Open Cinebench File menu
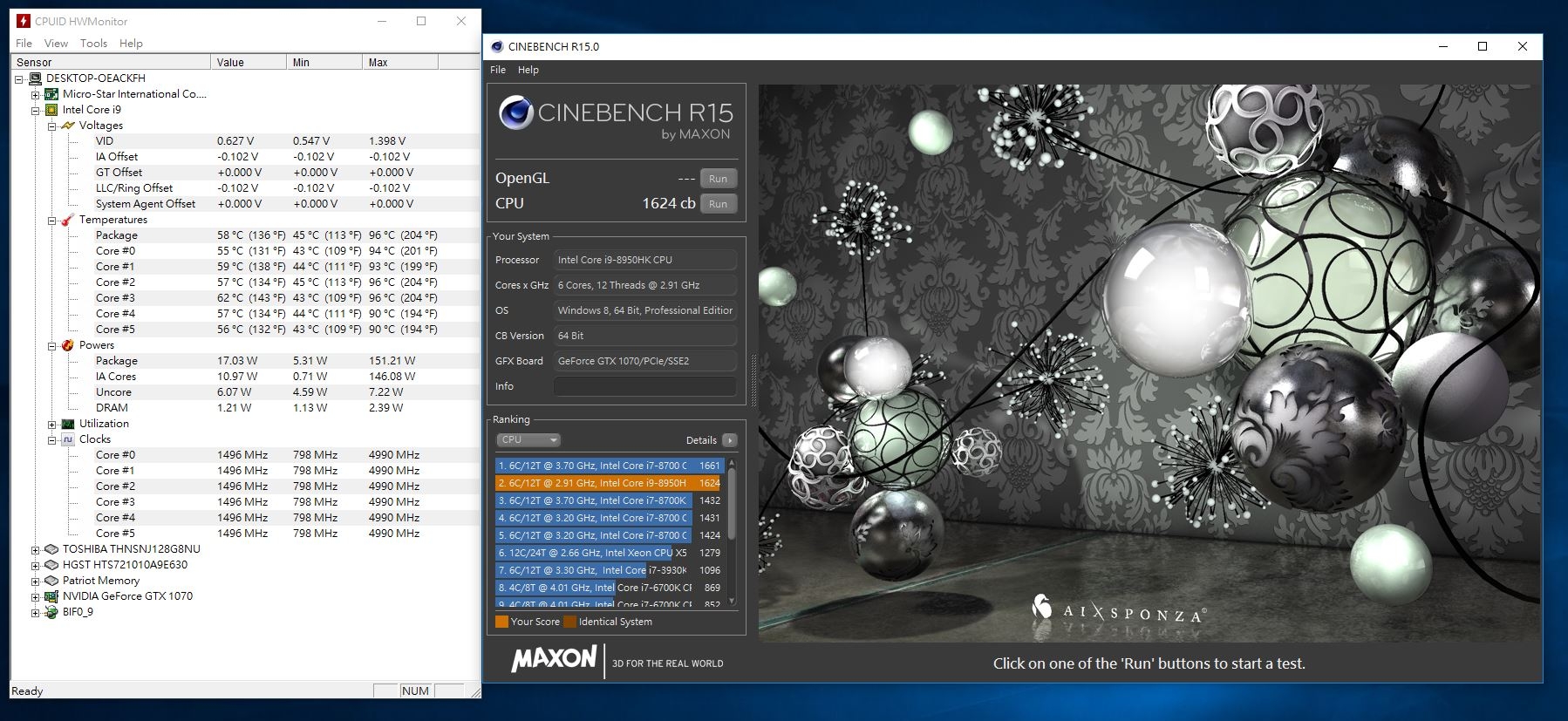The width and height of the screenshot is (1568, 721). (498, 70)
